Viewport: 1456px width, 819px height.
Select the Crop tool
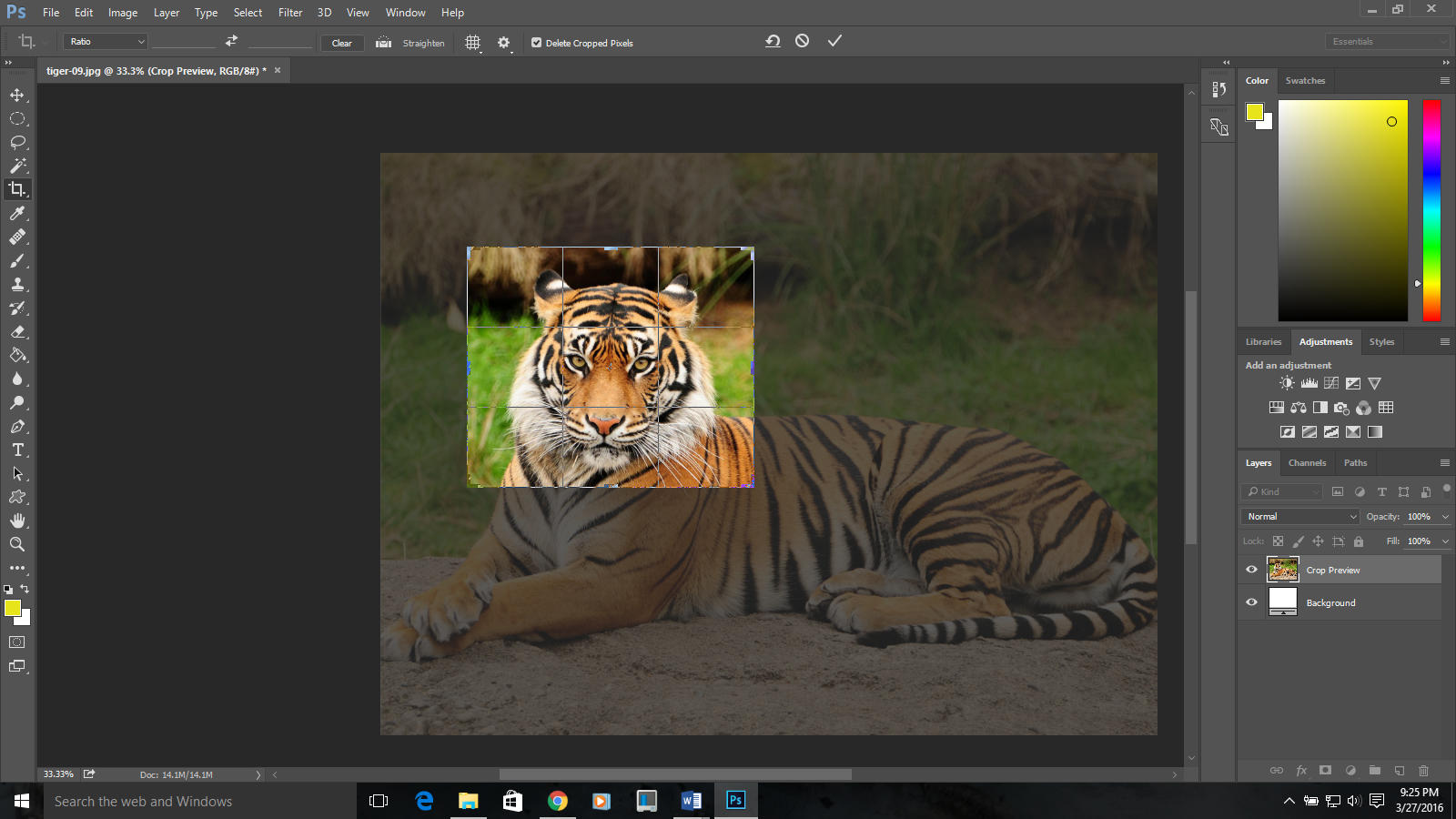[18, 189]
